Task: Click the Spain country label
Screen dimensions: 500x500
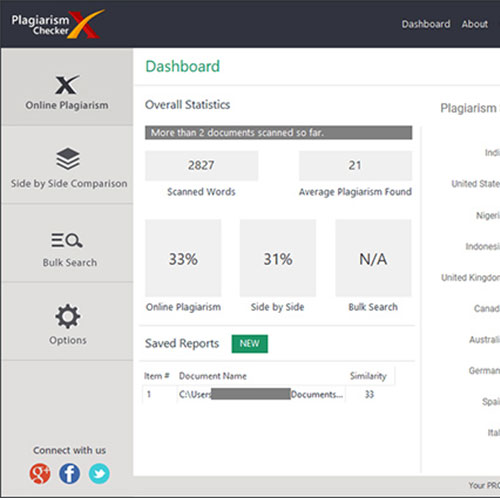Action: point(491,402)
